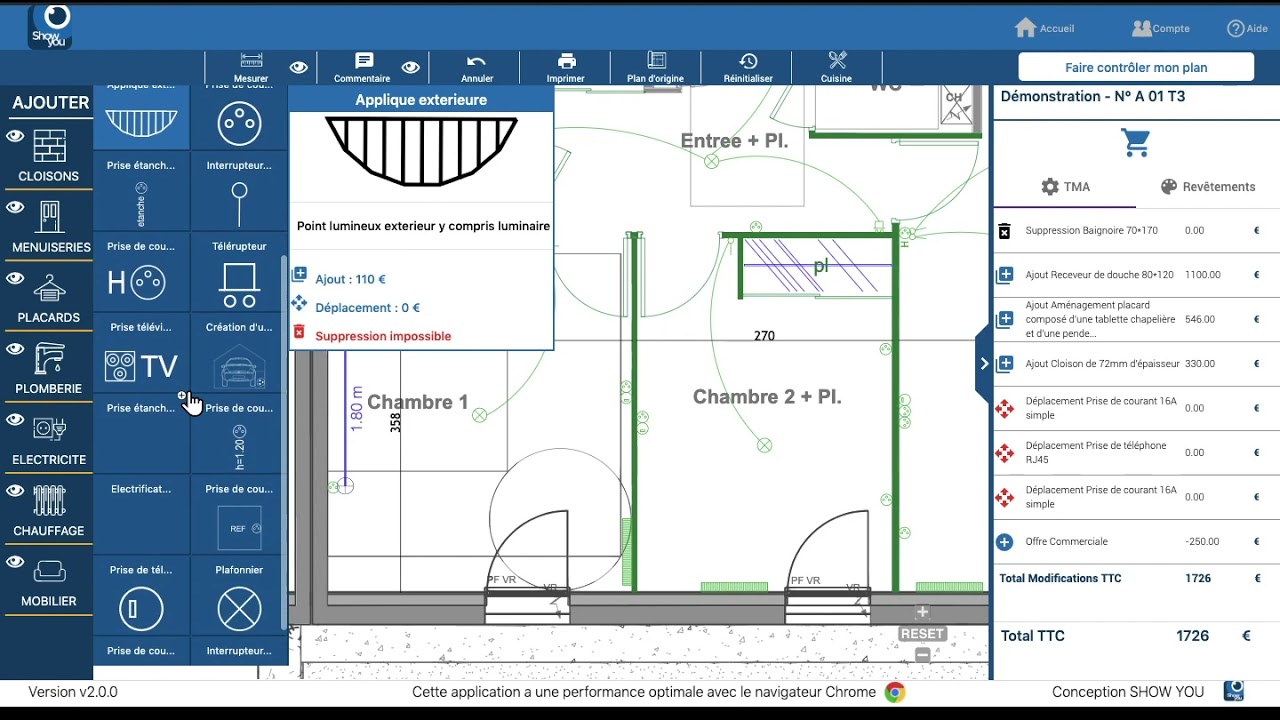Select the Electrification item
Image resolution: width=1280 pixels, height=720 pixels.
141,516
